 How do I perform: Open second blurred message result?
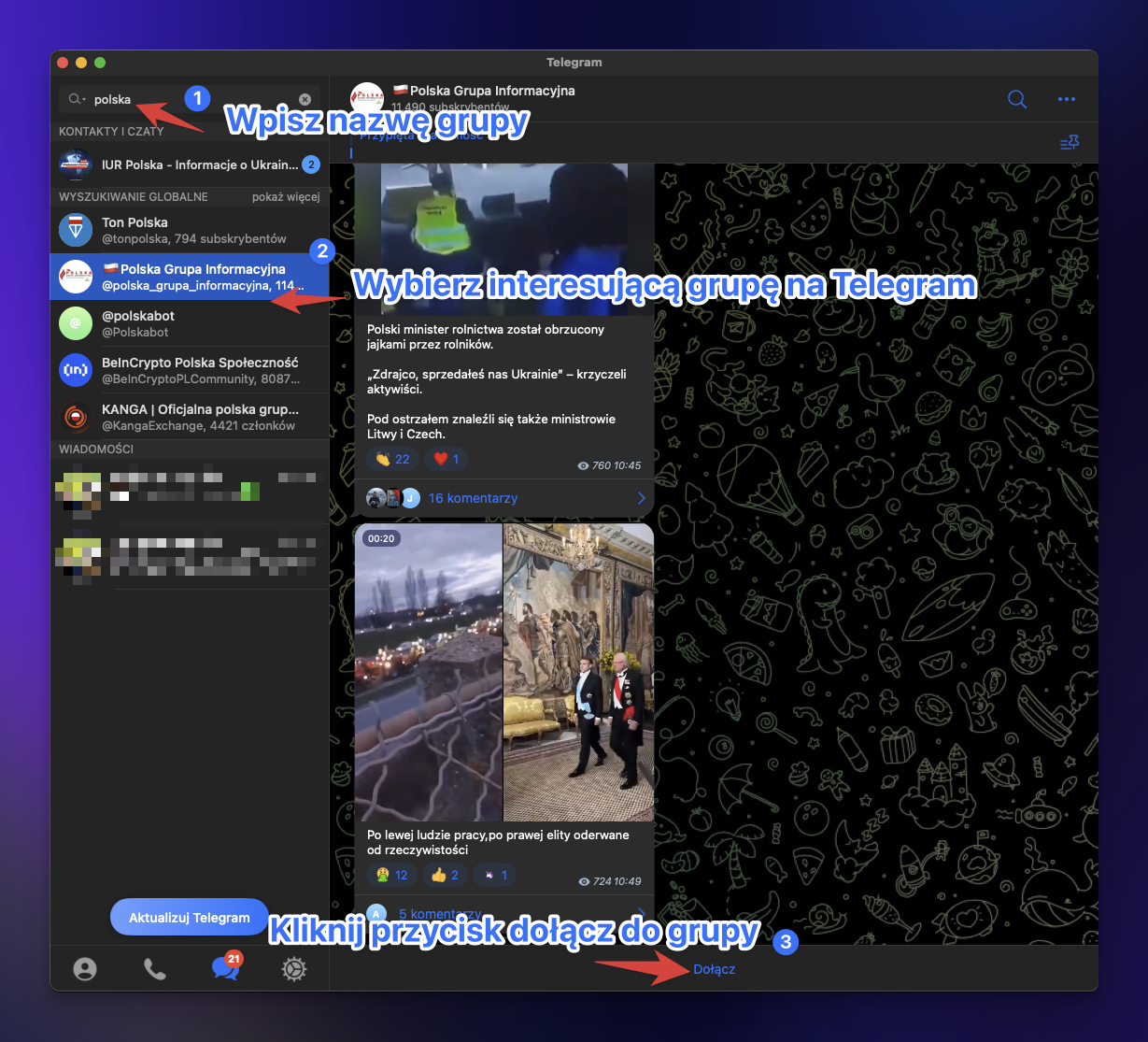click(190, 557)
